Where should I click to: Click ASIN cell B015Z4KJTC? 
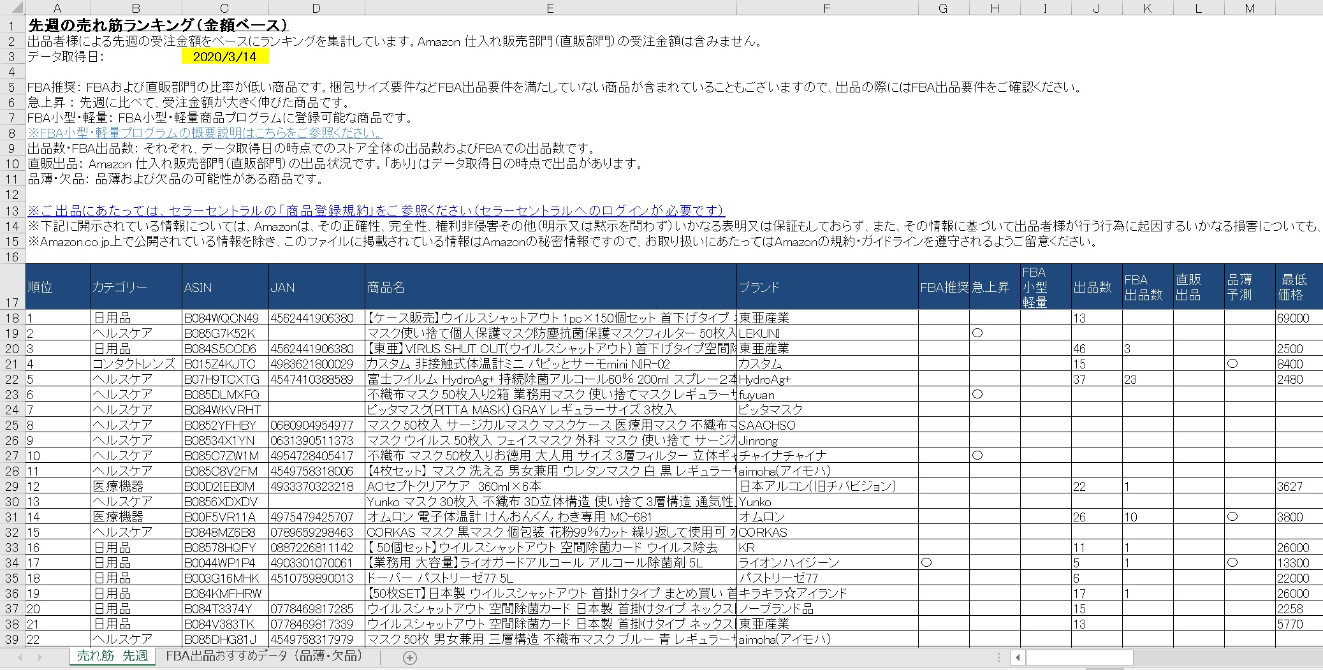(x=224, y=364)
